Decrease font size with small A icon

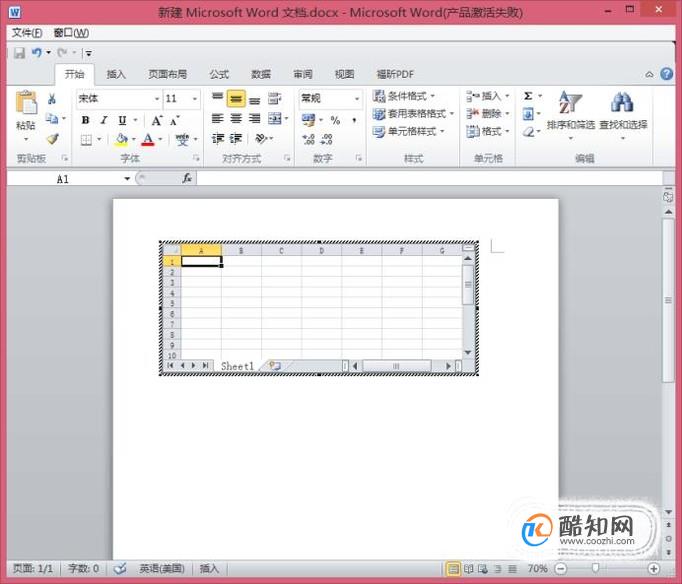click(x=175, y=121)
